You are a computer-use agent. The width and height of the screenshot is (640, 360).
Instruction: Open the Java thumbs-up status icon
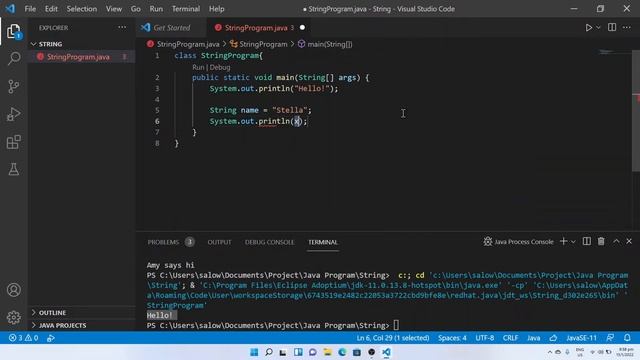pos(553,338)
